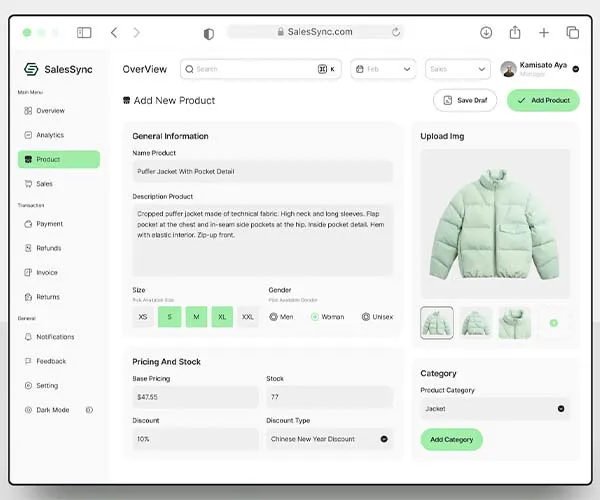Image resolution: width=600 pixels, height=500 pixels.
Task: Select the Unisex gender option
Action: (x=377, y=317)
